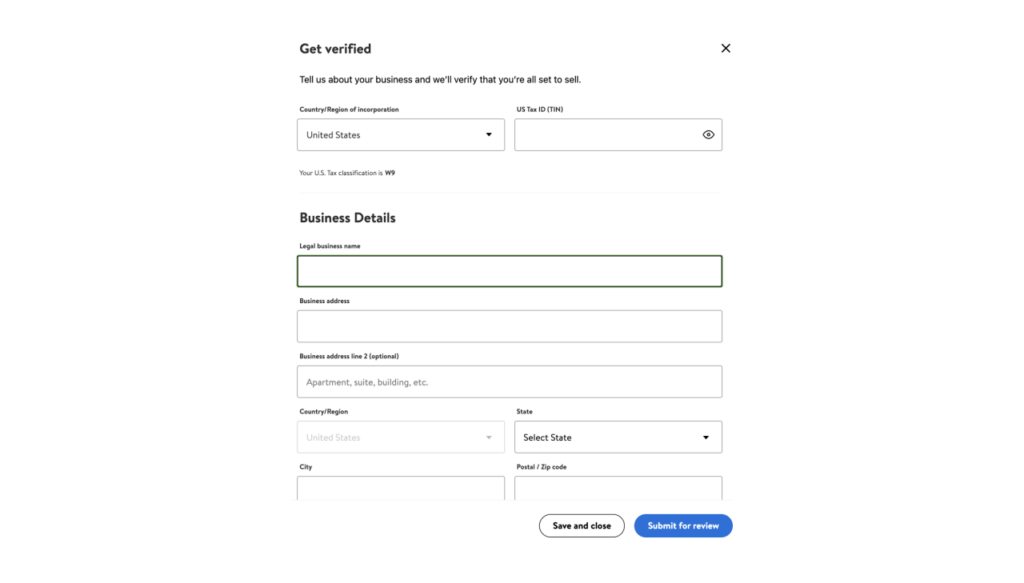Click the Get verified title
Image resolution: width=1024 pixels, height=583 pixels.
coord(333,48)
